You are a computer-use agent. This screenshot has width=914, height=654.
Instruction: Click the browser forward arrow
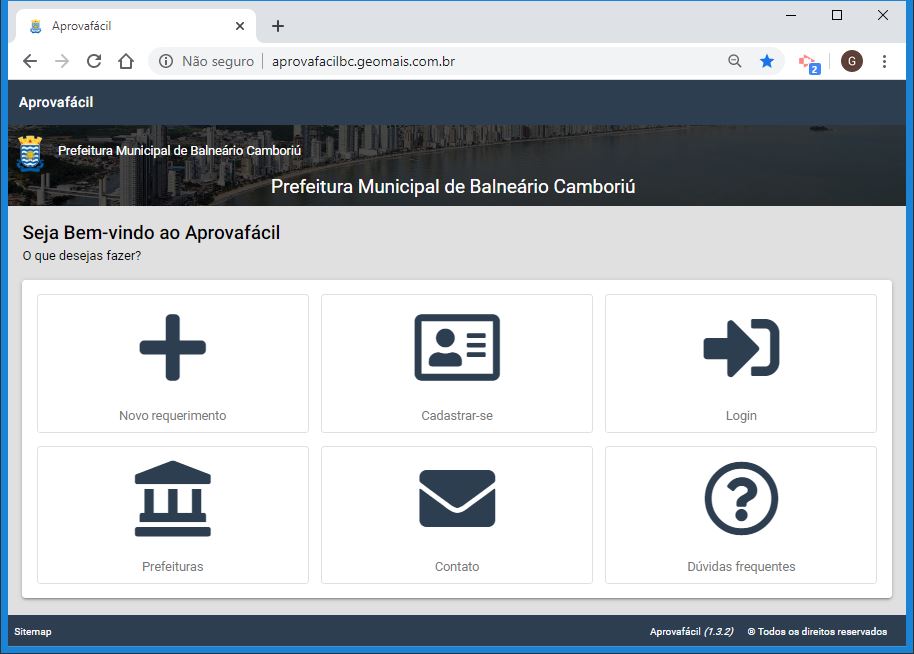point(62,61)
